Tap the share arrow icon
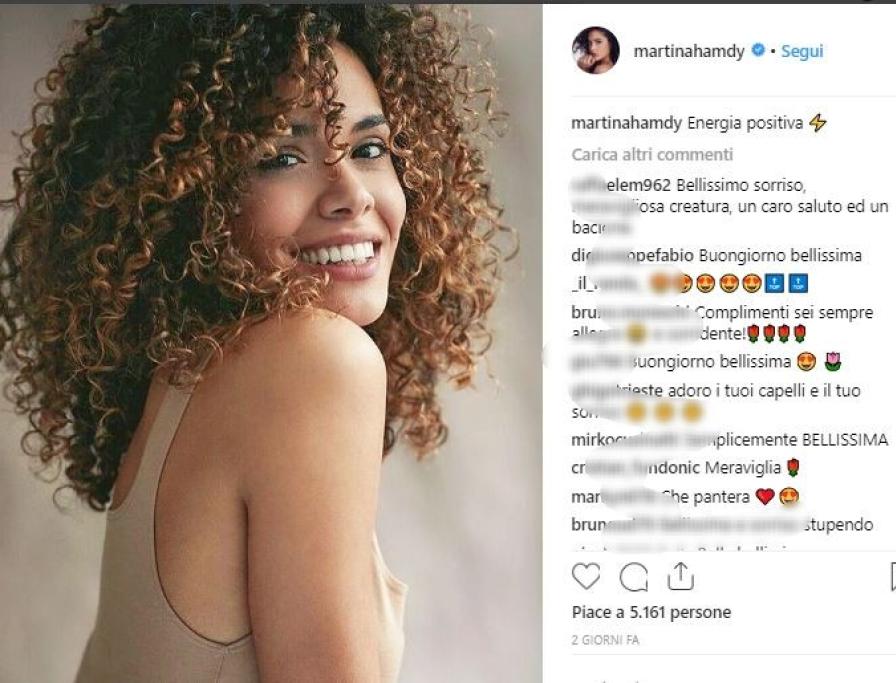Screen dimensions: 896x683 (680, 575)
